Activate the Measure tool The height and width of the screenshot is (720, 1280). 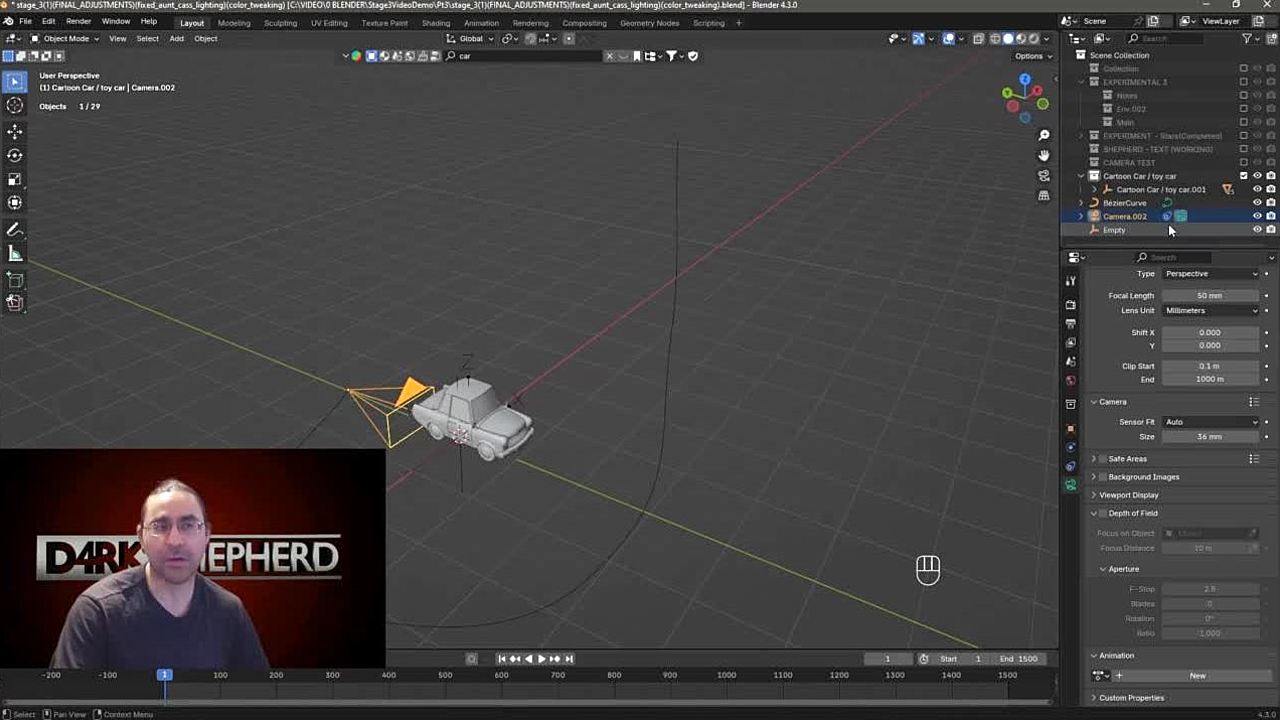[x=15, y=254]
